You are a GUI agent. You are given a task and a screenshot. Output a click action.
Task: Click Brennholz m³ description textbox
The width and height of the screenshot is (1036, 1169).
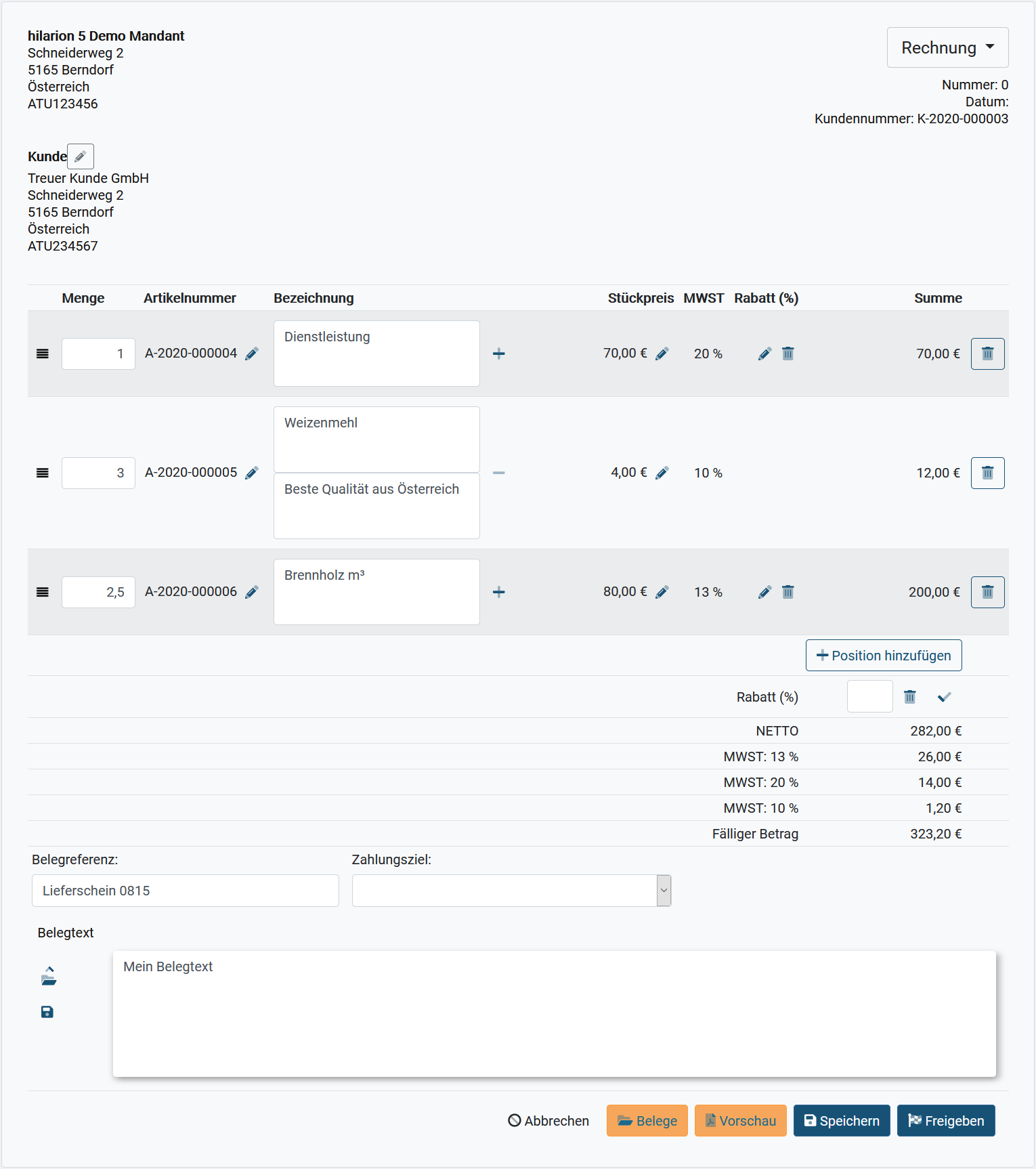click(x=376, y=592)
